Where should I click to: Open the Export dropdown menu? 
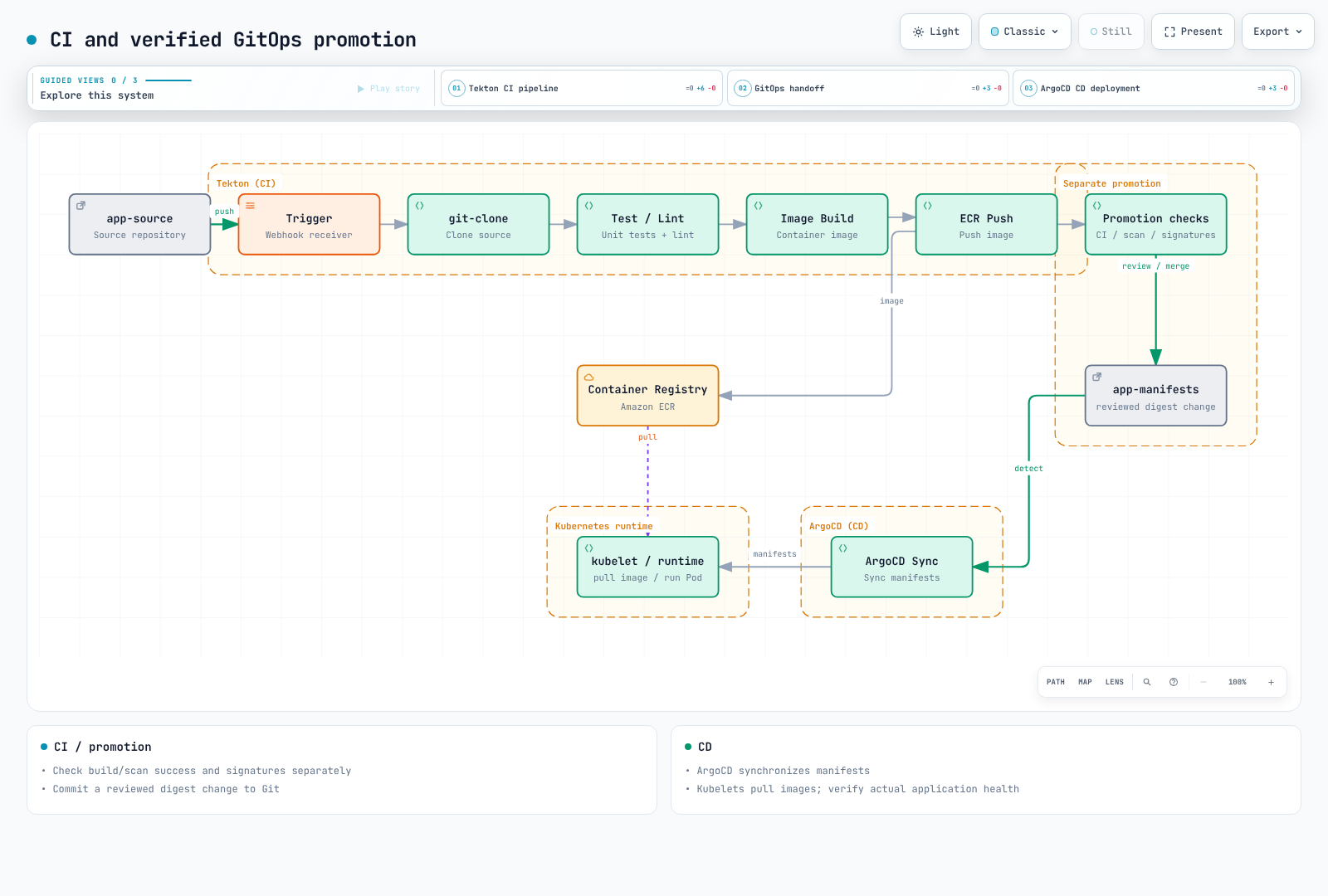[1277, 32]
